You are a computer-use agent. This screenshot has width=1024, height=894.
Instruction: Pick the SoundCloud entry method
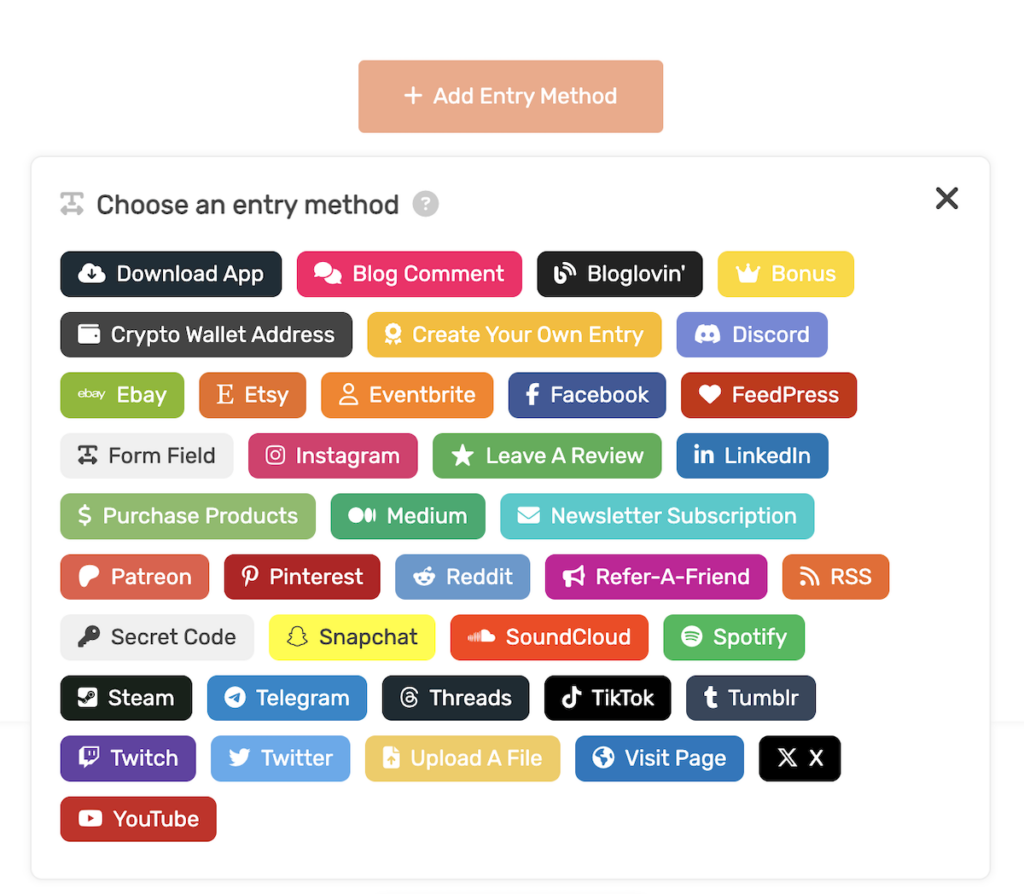(x=549, y=637)
